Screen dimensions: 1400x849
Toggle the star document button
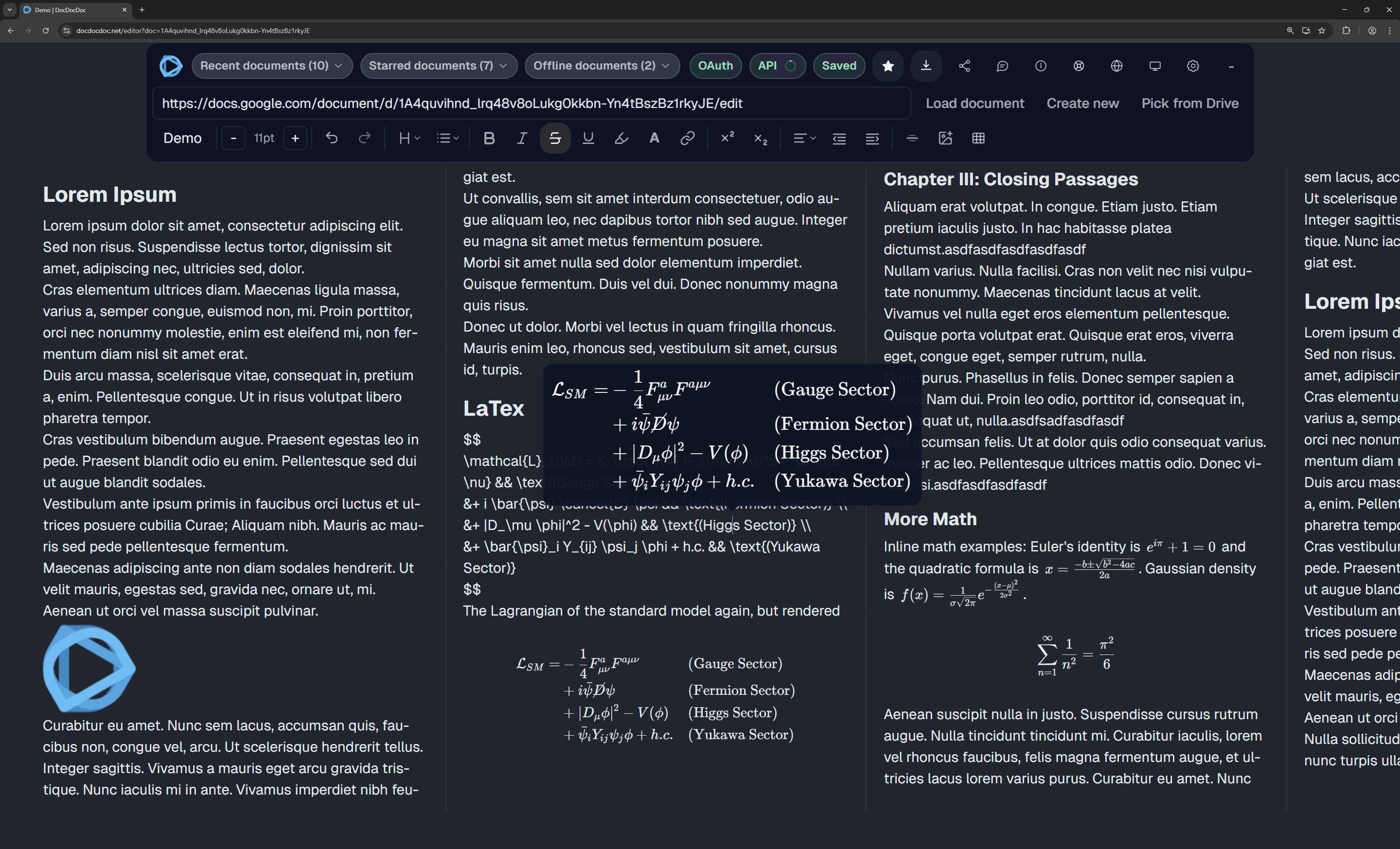pos(888,66)
